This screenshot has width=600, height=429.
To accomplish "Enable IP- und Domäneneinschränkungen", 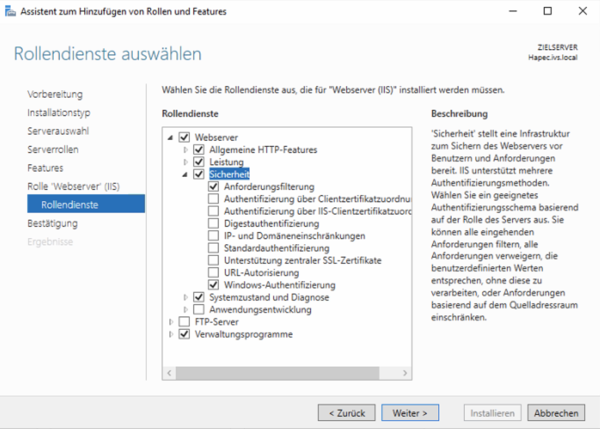I will [214, 235].
